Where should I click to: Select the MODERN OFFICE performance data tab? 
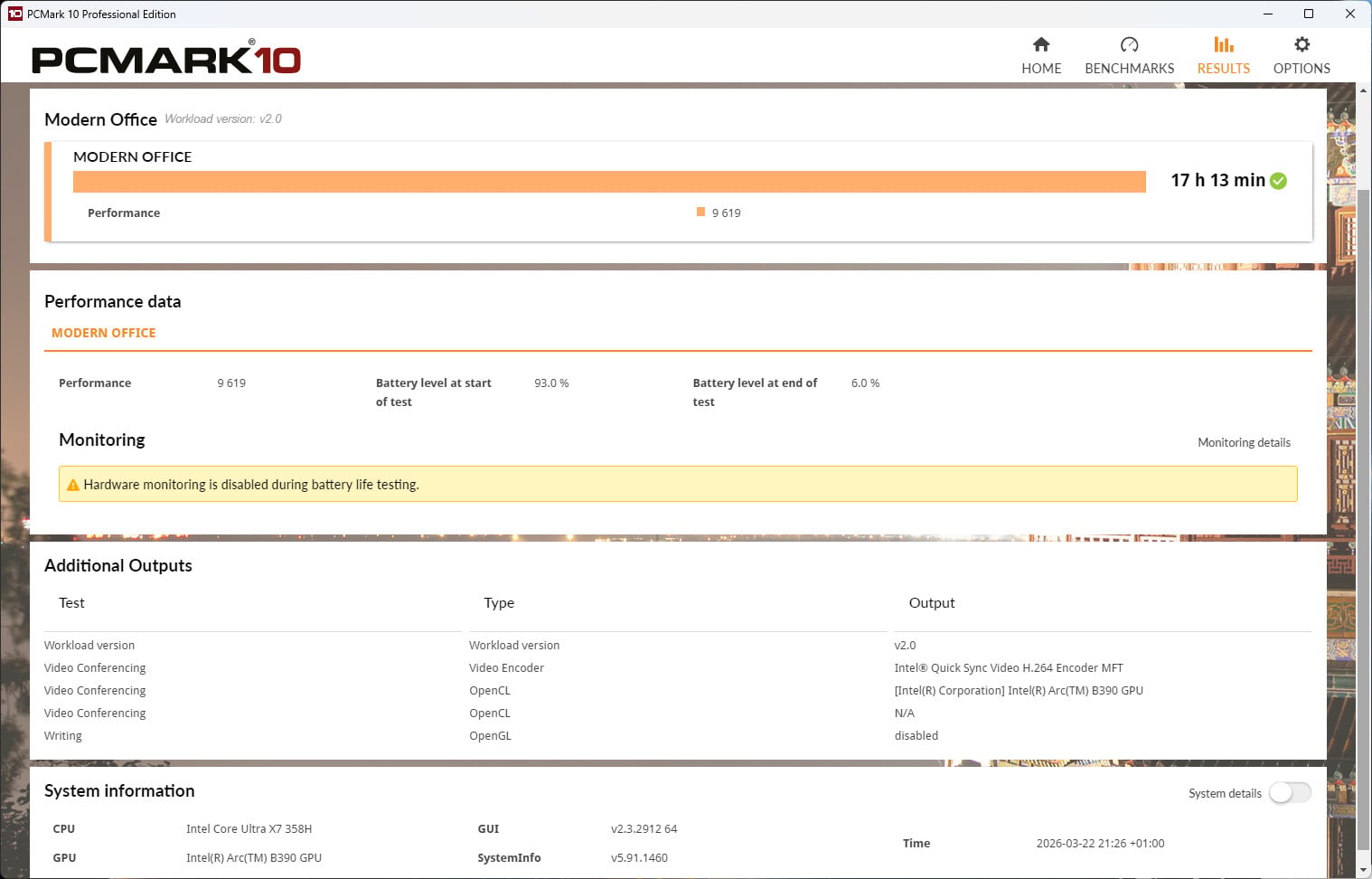(x=104, y=333)
